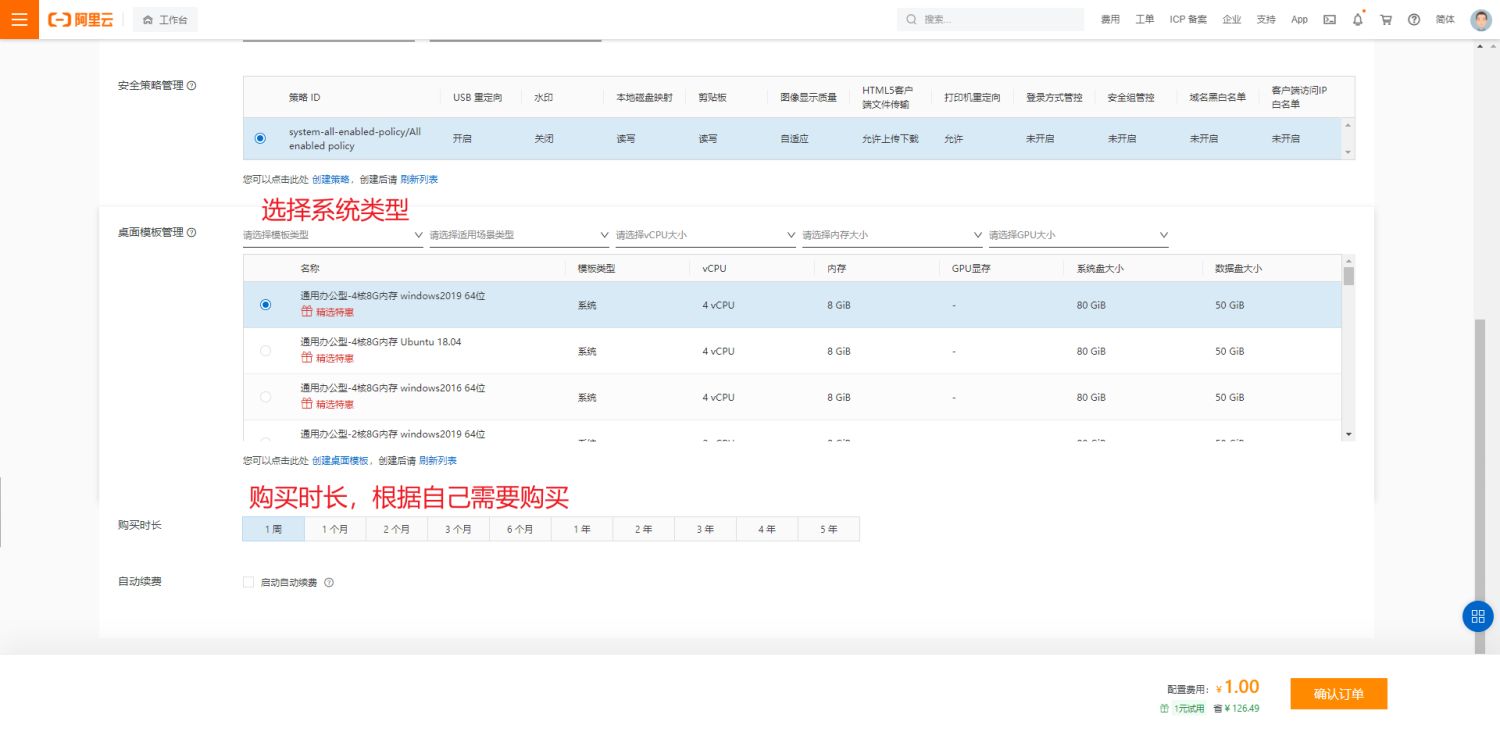Open the 请选择GPU大小 dropdown
Viewport: 1500px width, 732px height.
pyautogui.click(x=1079, y=235)
